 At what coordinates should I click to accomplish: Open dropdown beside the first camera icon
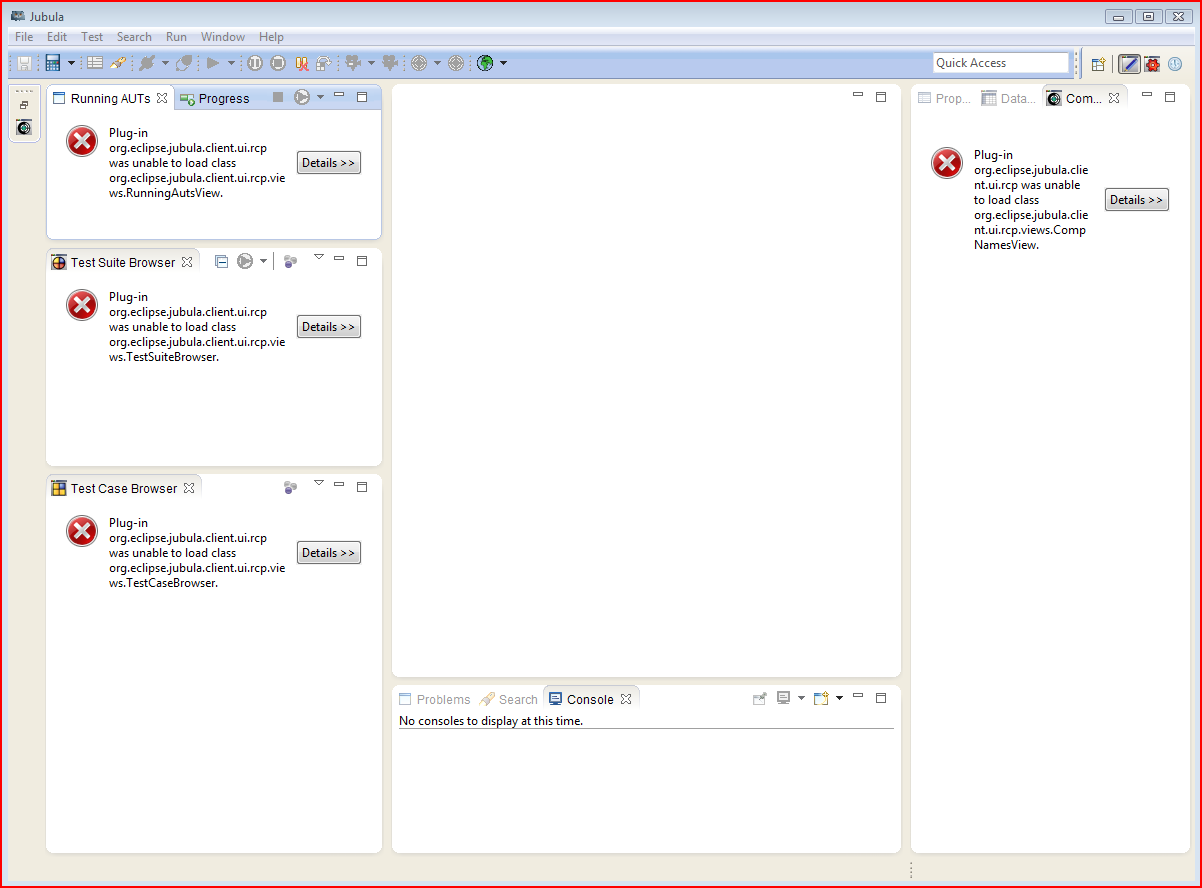[371, 63]
